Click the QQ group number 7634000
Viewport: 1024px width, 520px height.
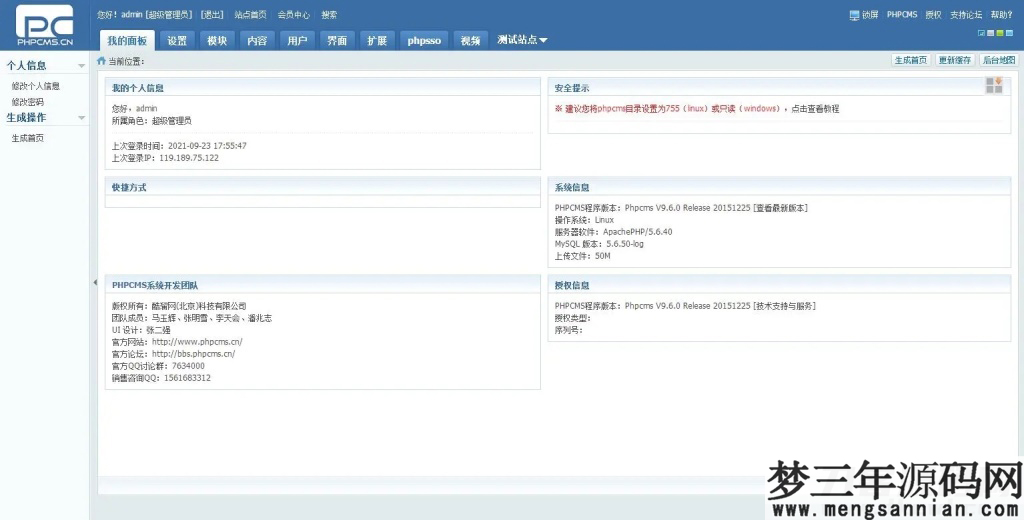[x=188, y=366]
